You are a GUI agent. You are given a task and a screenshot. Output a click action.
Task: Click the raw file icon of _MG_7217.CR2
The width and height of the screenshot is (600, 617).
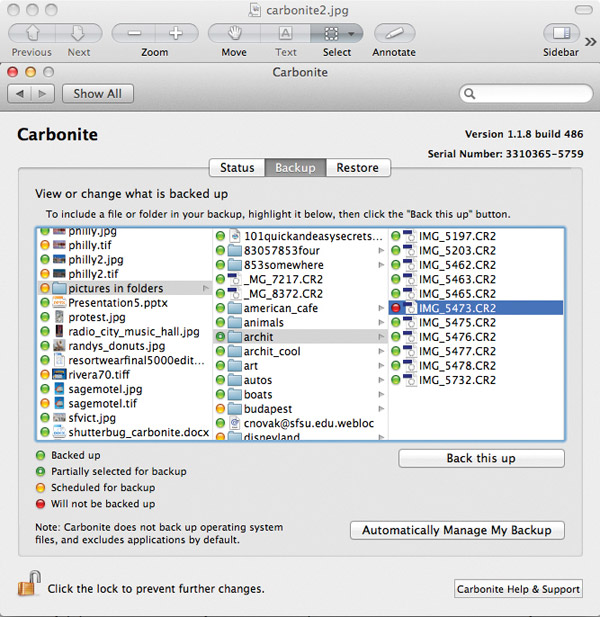[234, 279]
